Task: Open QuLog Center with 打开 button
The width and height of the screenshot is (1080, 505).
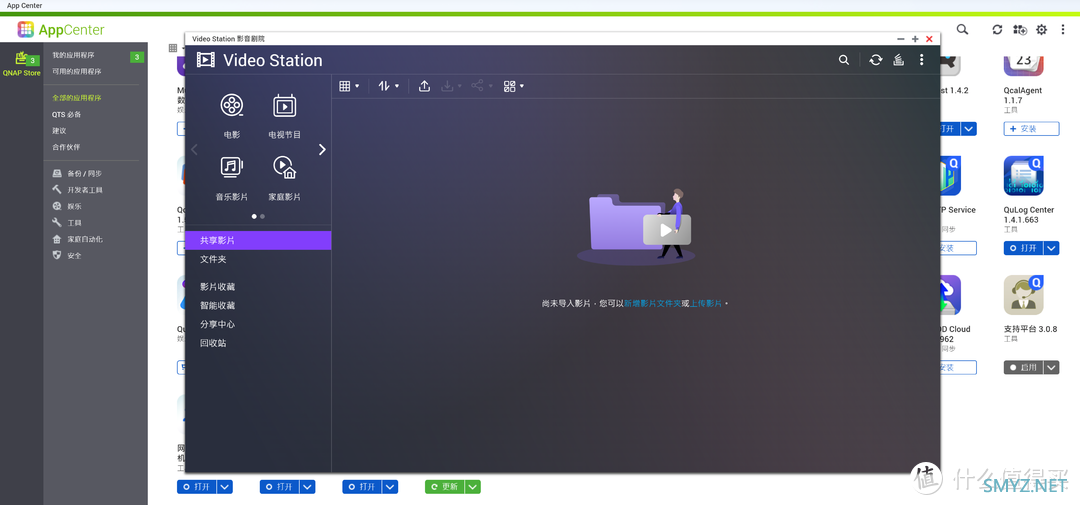Action: 1024,248
